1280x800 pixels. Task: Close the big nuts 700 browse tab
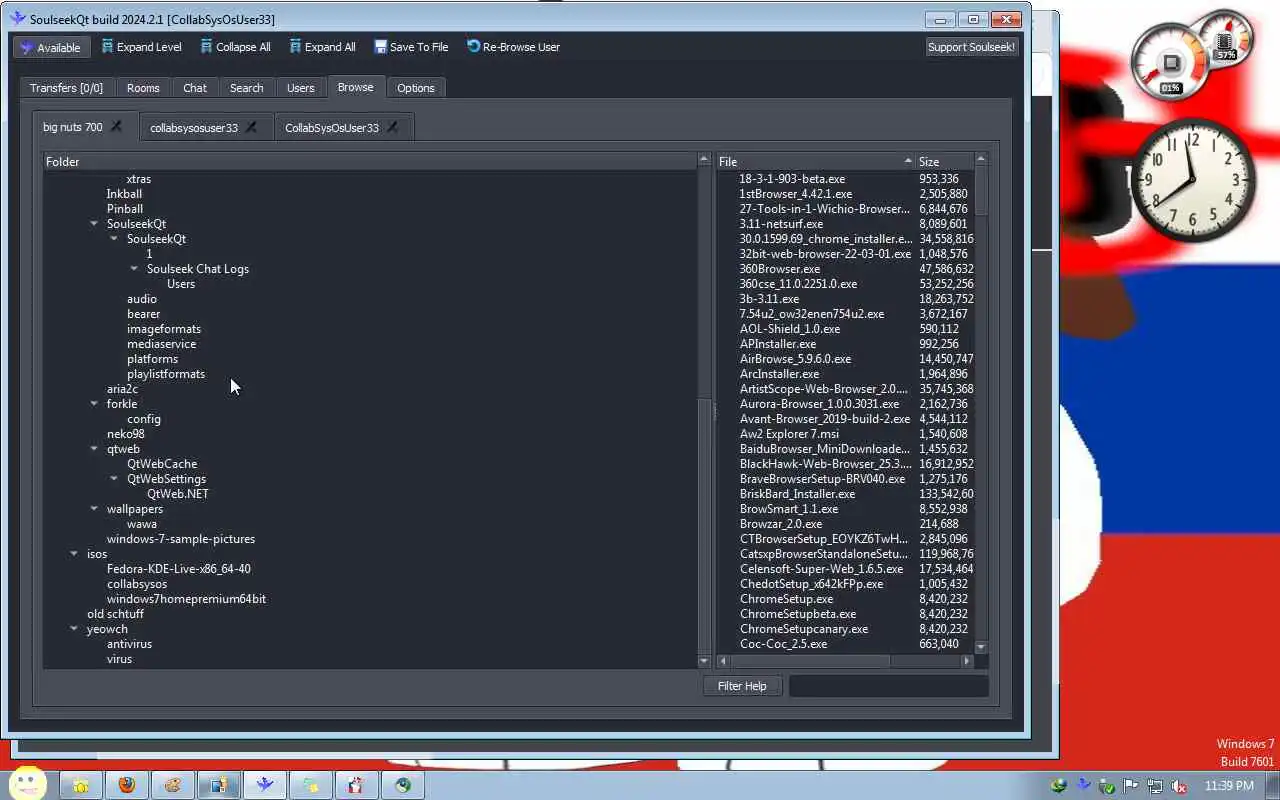tap(116, 127)
